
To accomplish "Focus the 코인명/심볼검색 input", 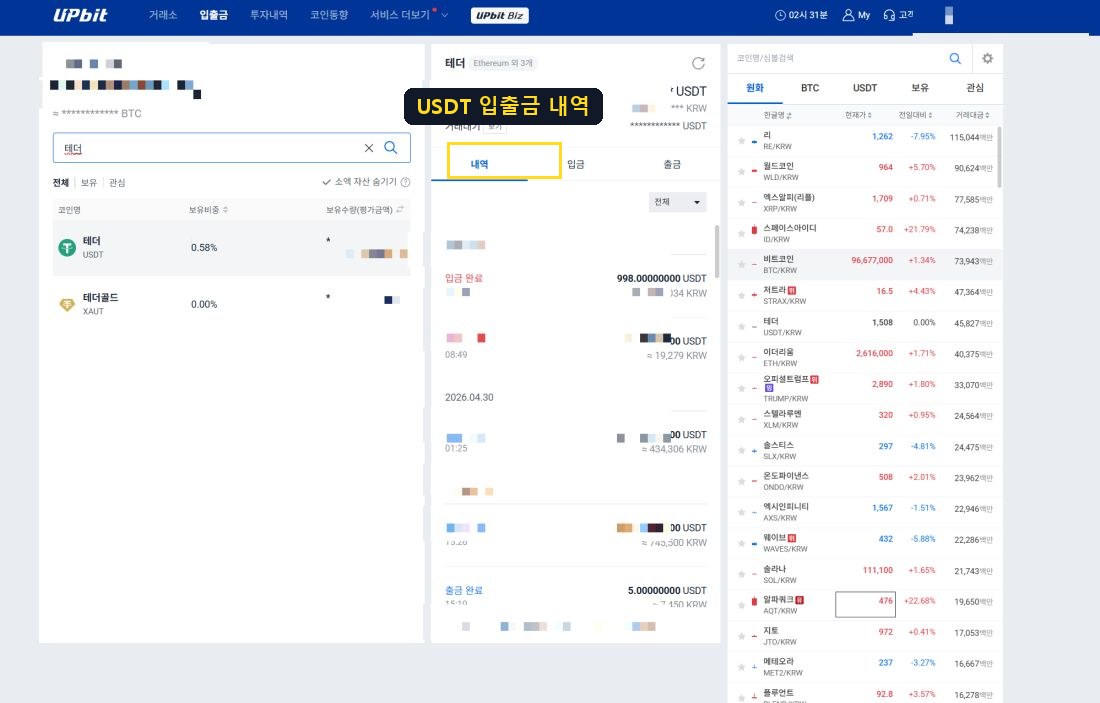I will pyautogui.click(x=835, y=58).
